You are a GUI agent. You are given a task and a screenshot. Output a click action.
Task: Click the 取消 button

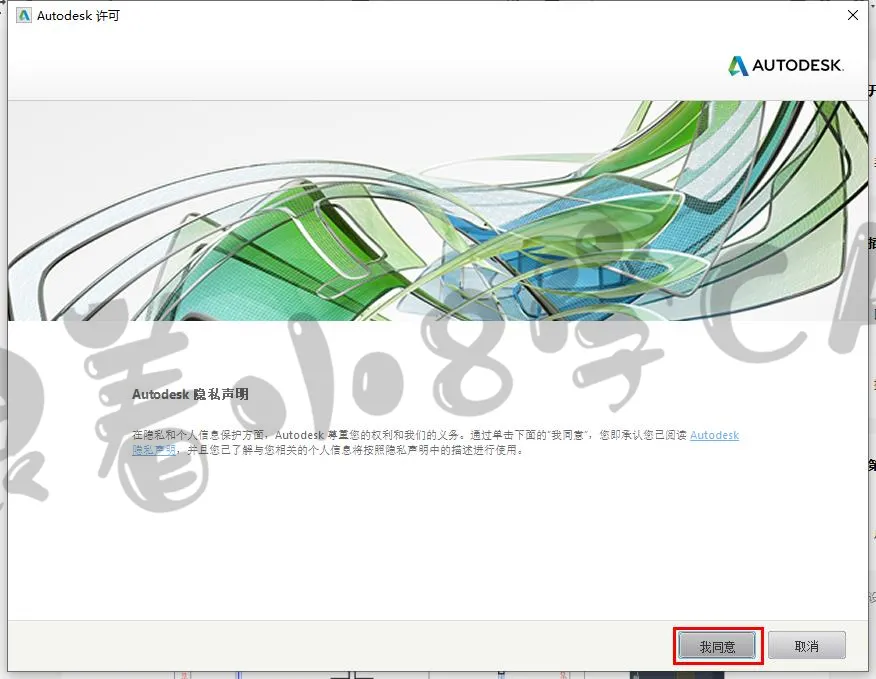[x=806, y=646]
